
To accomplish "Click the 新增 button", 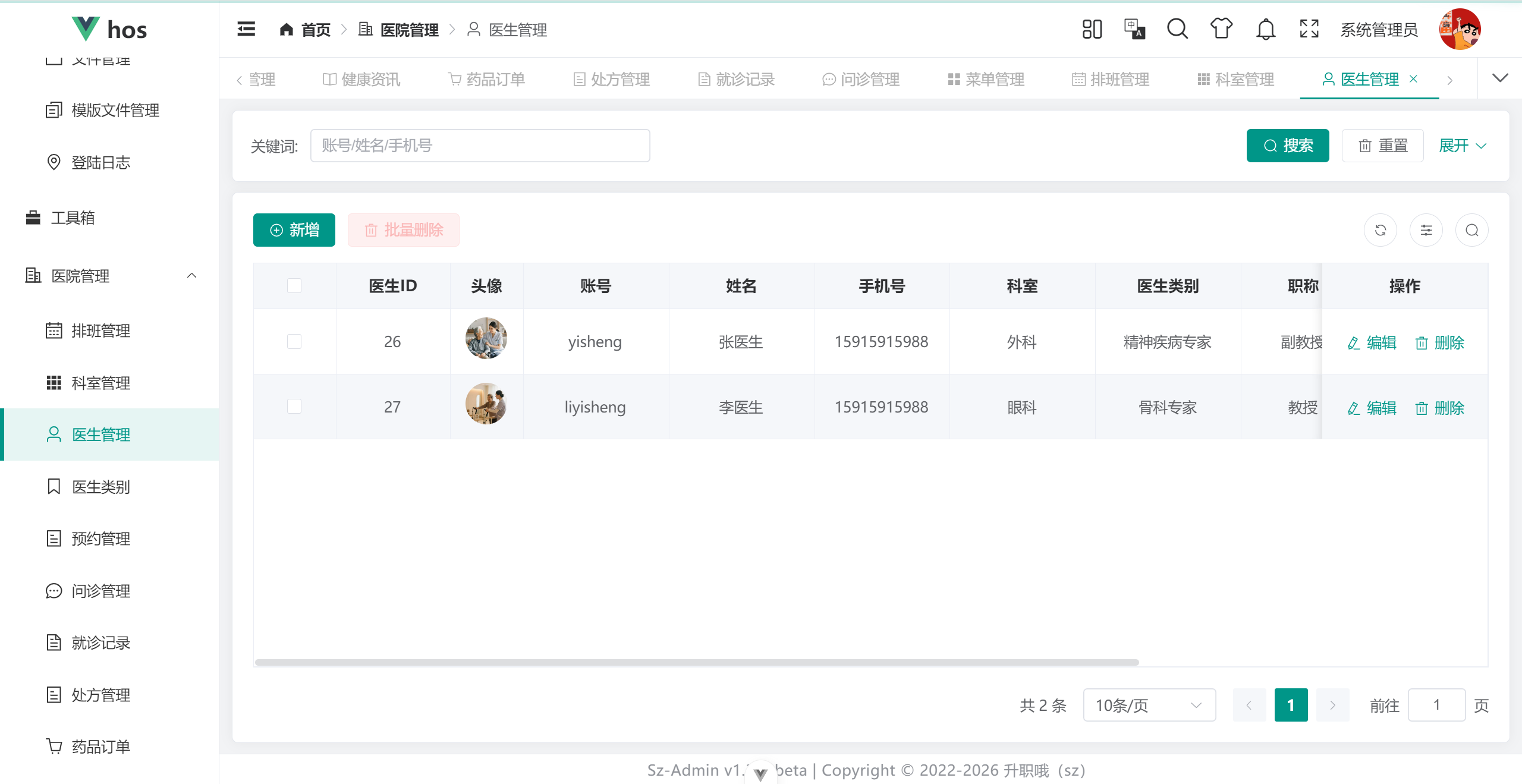I will (294, 230).
